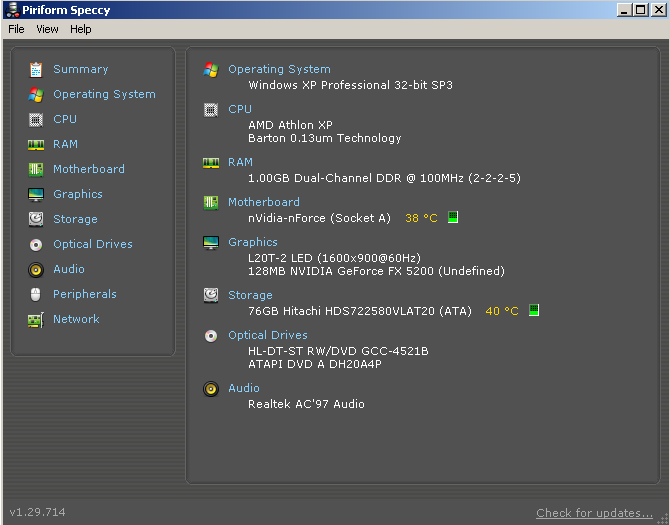Open the Motherboard section in sidebar
The width and height of the screenshot is (670, 525).
[x=89, y=169]
